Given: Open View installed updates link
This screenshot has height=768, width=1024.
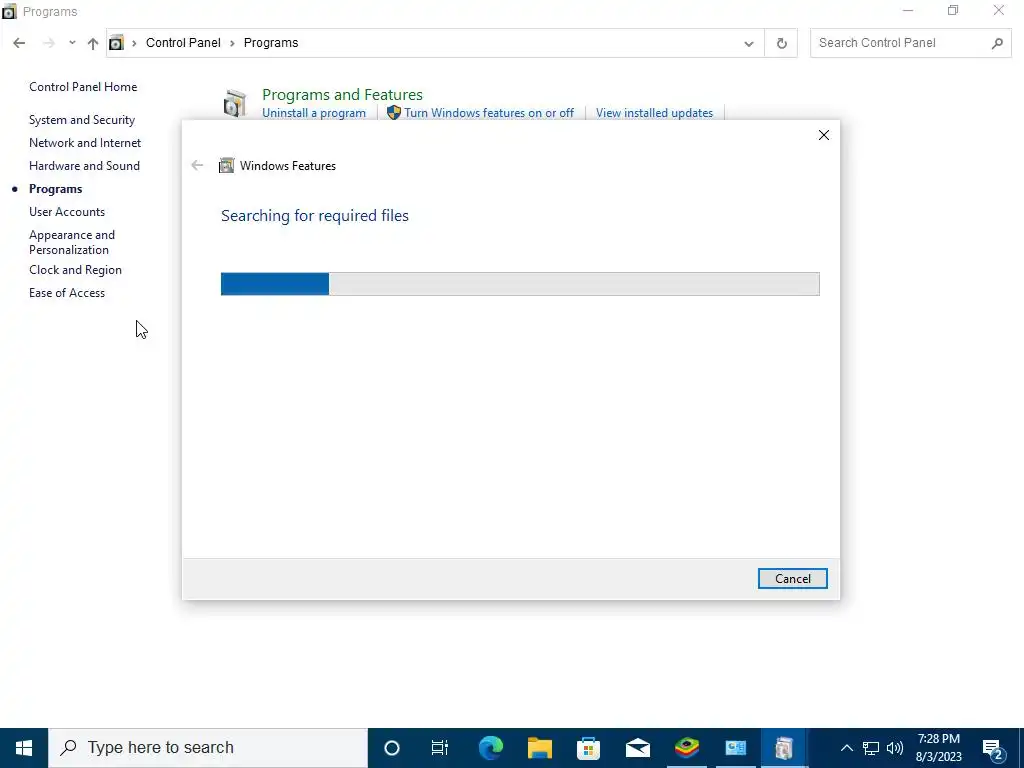Looking at the screenshot, I should 654,113.
